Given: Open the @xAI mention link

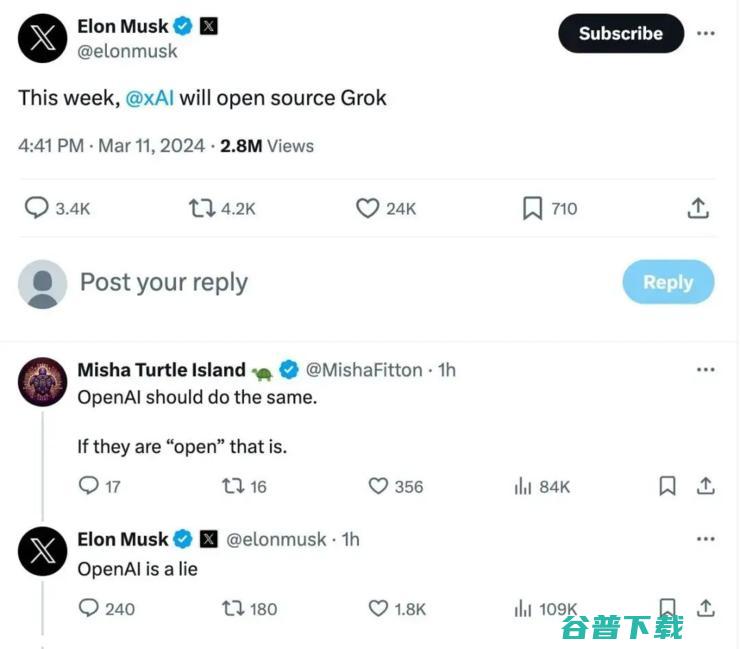Looking at the screenshot, I should (150, 98).
